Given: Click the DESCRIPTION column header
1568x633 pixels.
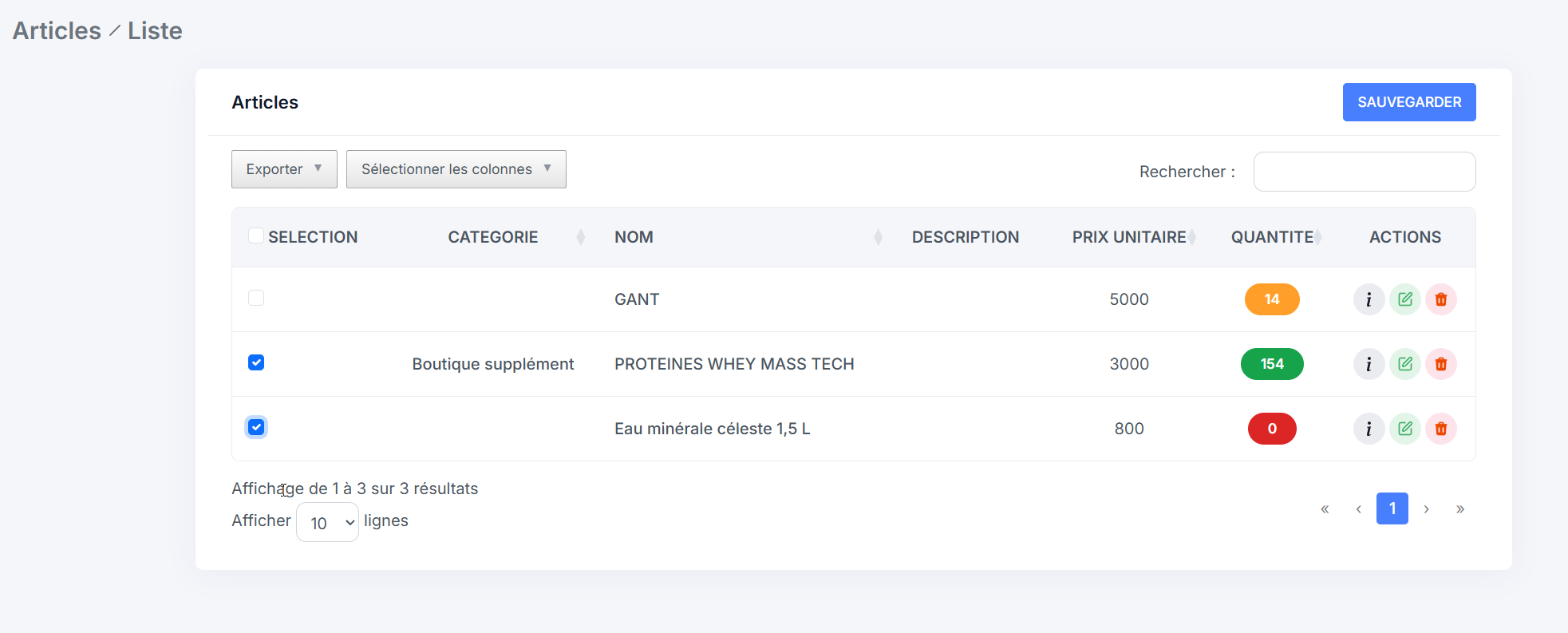Looking at the screenshot, I should click(x=966, y=237).
